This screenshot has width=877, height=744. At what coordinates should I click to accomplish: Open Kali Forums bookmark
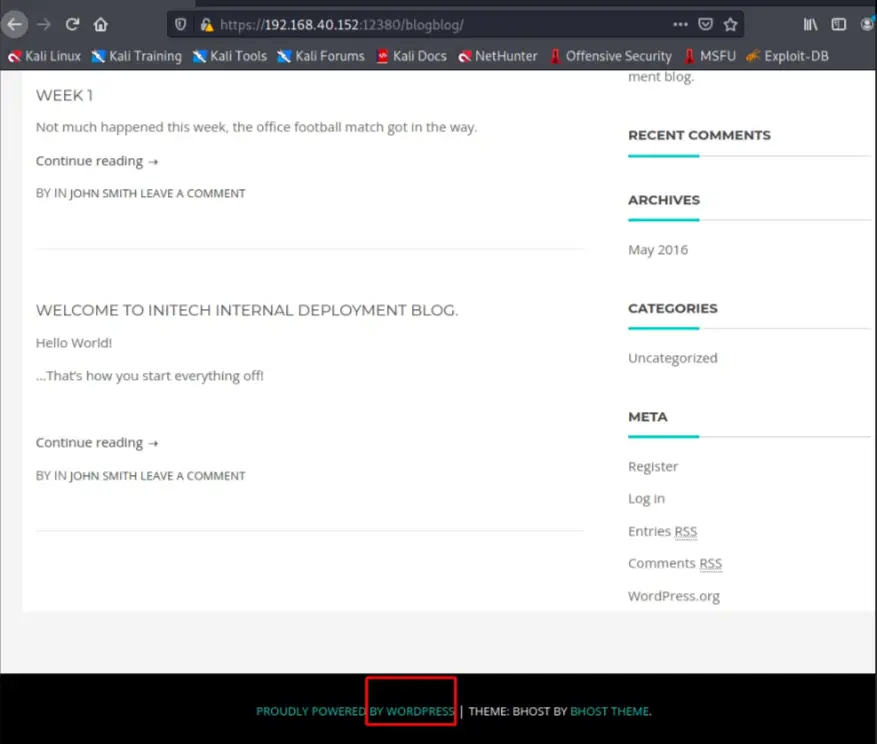[x=321, y=56]
